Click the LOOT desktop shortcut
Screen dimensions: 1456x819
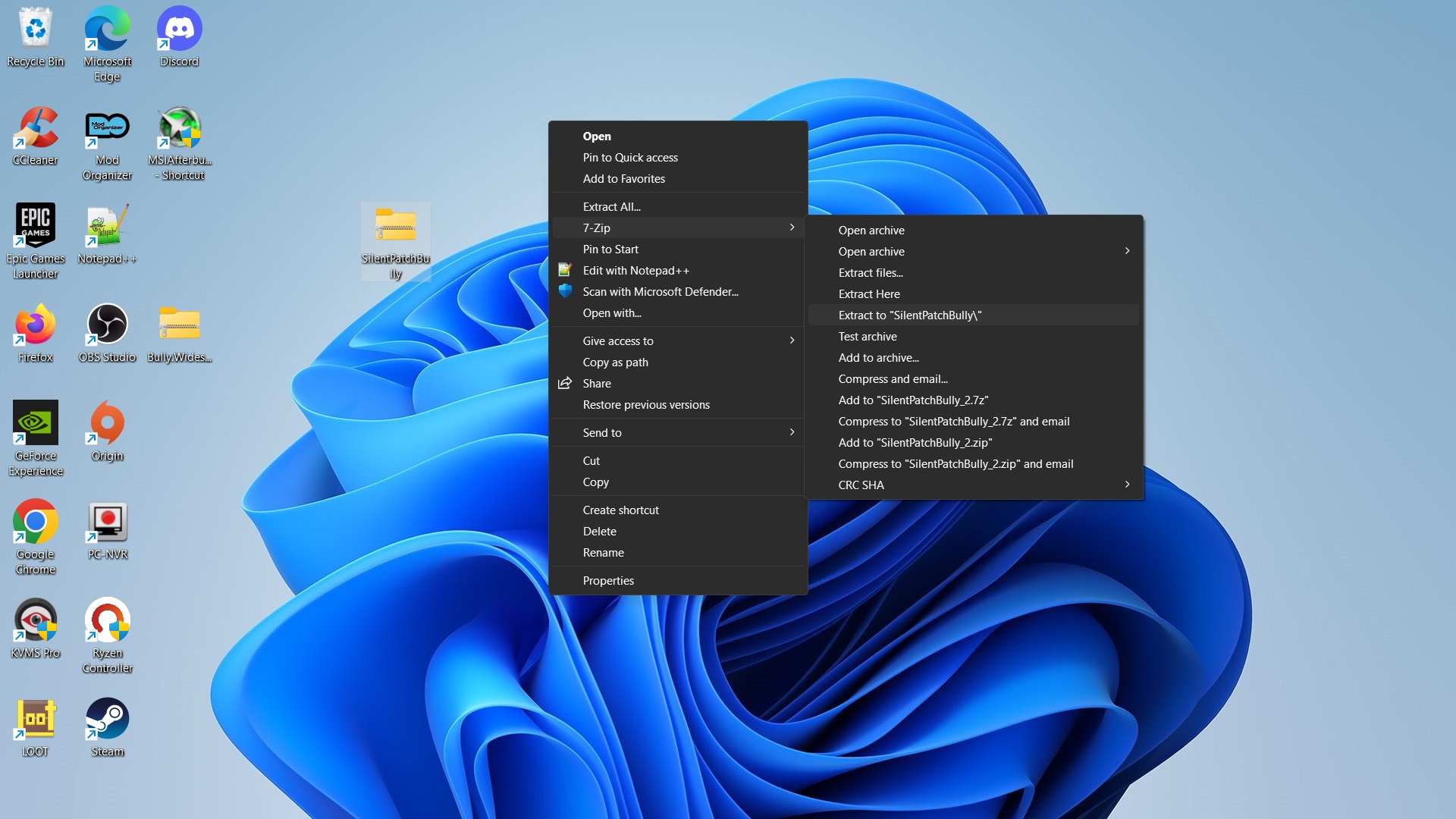coord(35,719)
